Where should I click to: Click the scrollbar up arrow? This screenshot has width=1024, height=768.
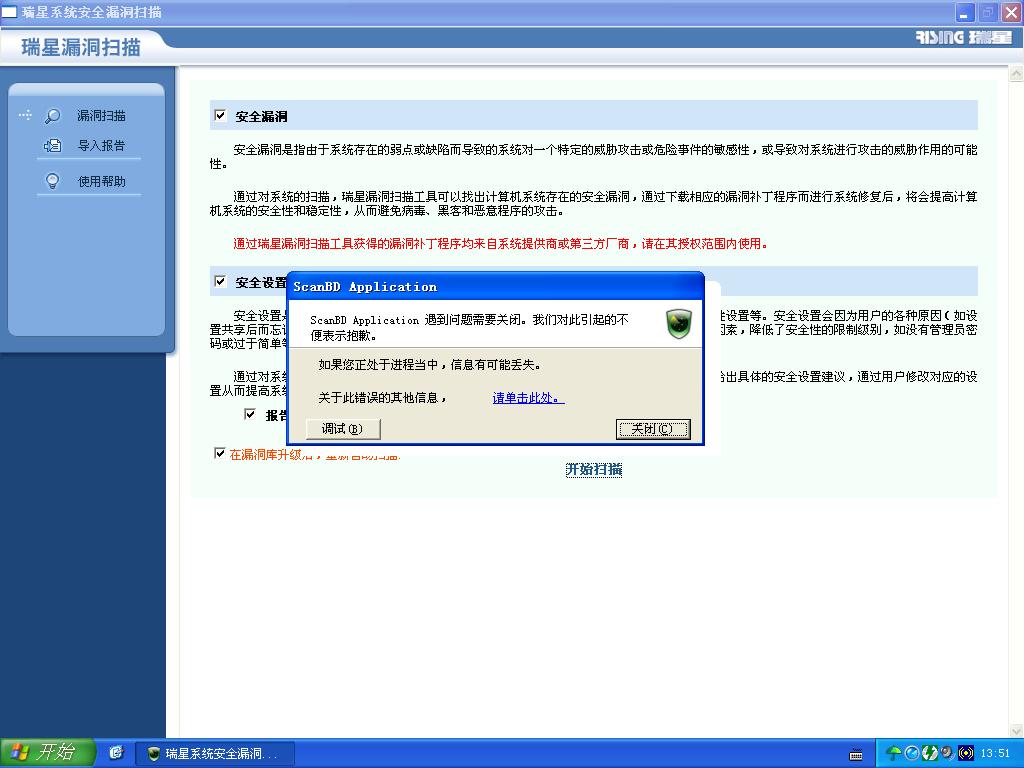(1016, 73)
